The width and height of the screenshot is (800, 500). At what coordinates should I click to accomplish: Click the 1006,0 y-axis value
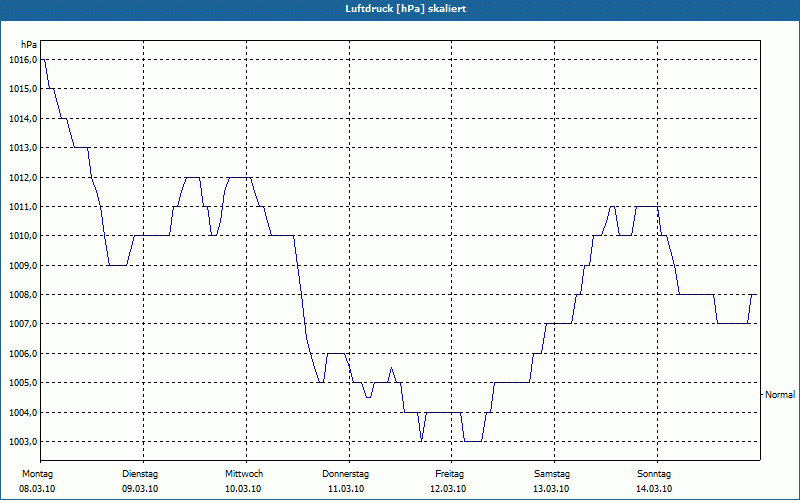[23, 354]
